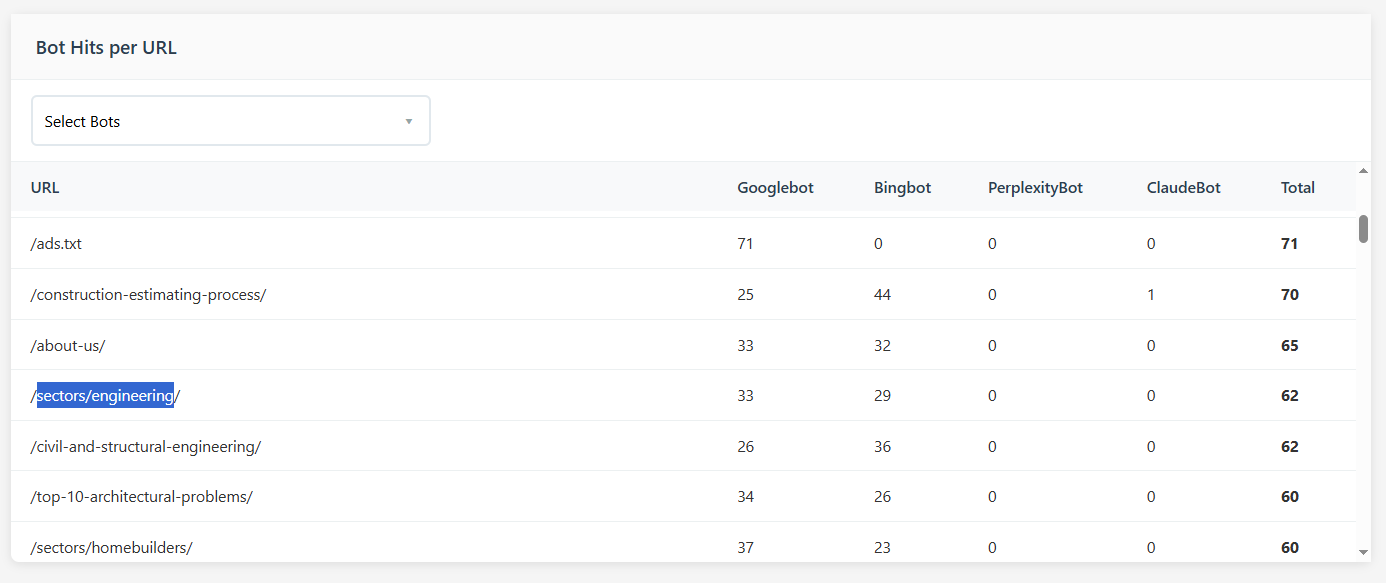The image size is (1386, 583).
Task: Select the ClaudeBot column header
Action: click(x=1183, y=187)
